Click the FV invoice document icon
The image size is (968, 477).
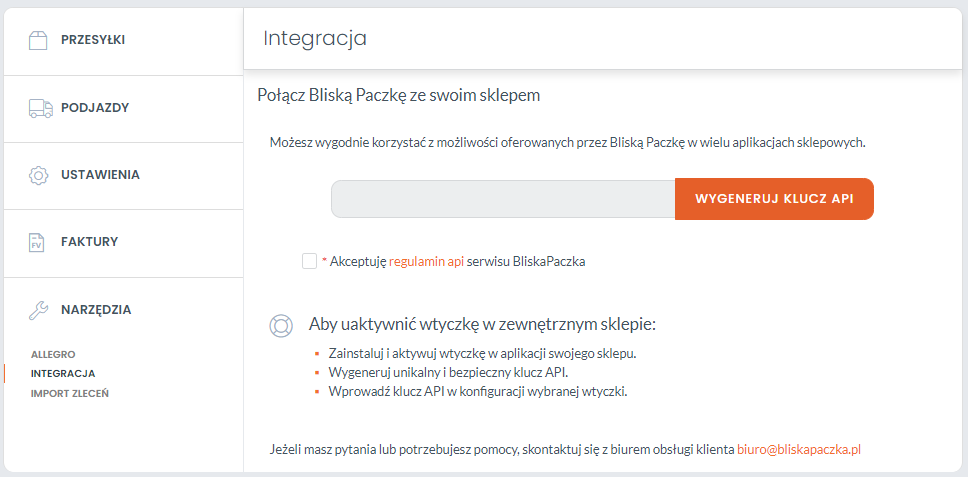point(38,242)
